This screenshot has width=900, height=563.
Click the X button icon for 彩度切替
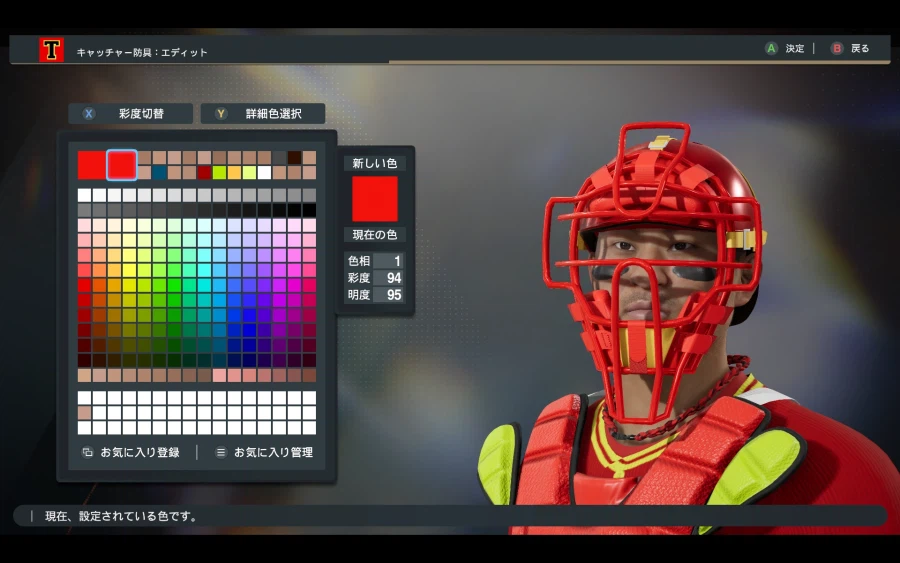(89, 114)
